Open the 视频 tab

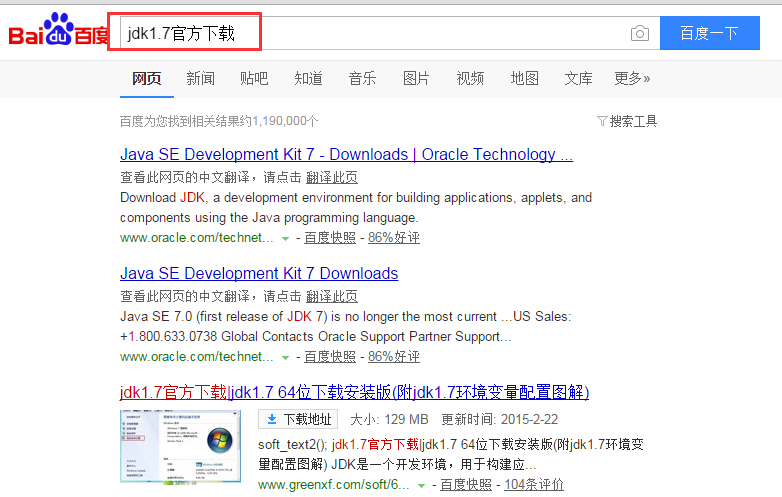click(x=470, y=78)
